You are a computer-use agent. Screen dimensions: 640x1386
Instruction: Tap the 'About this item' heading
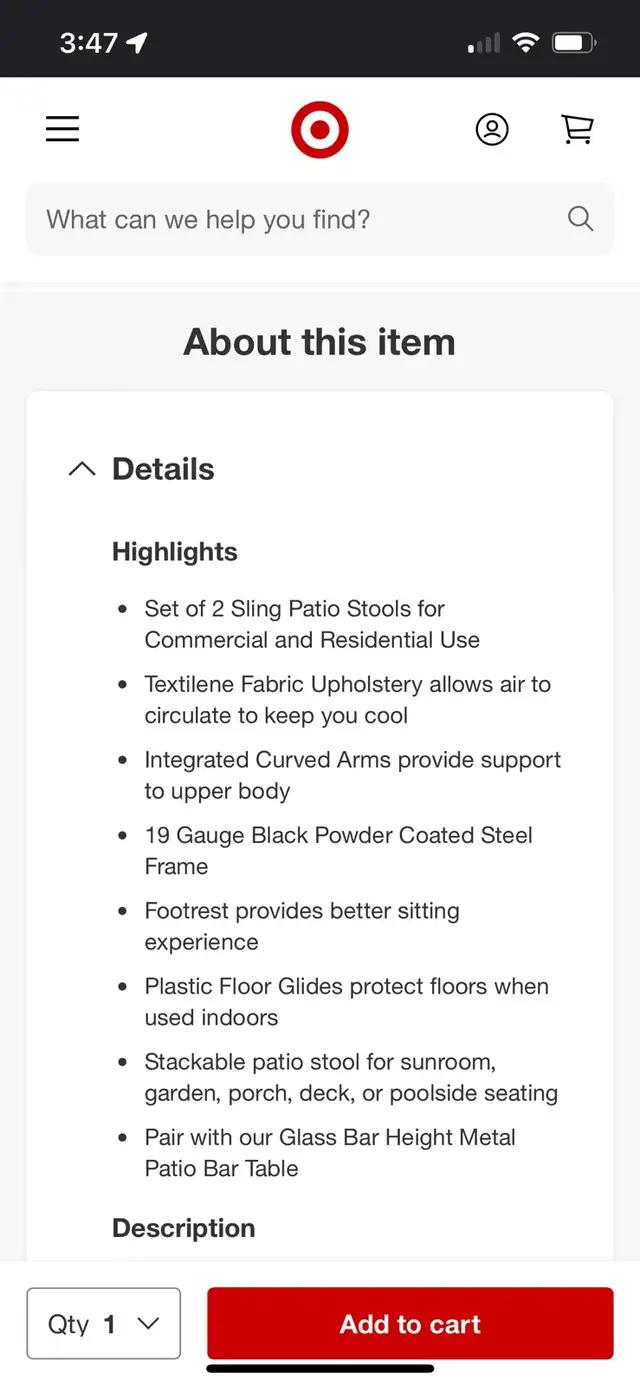[320, 342]
